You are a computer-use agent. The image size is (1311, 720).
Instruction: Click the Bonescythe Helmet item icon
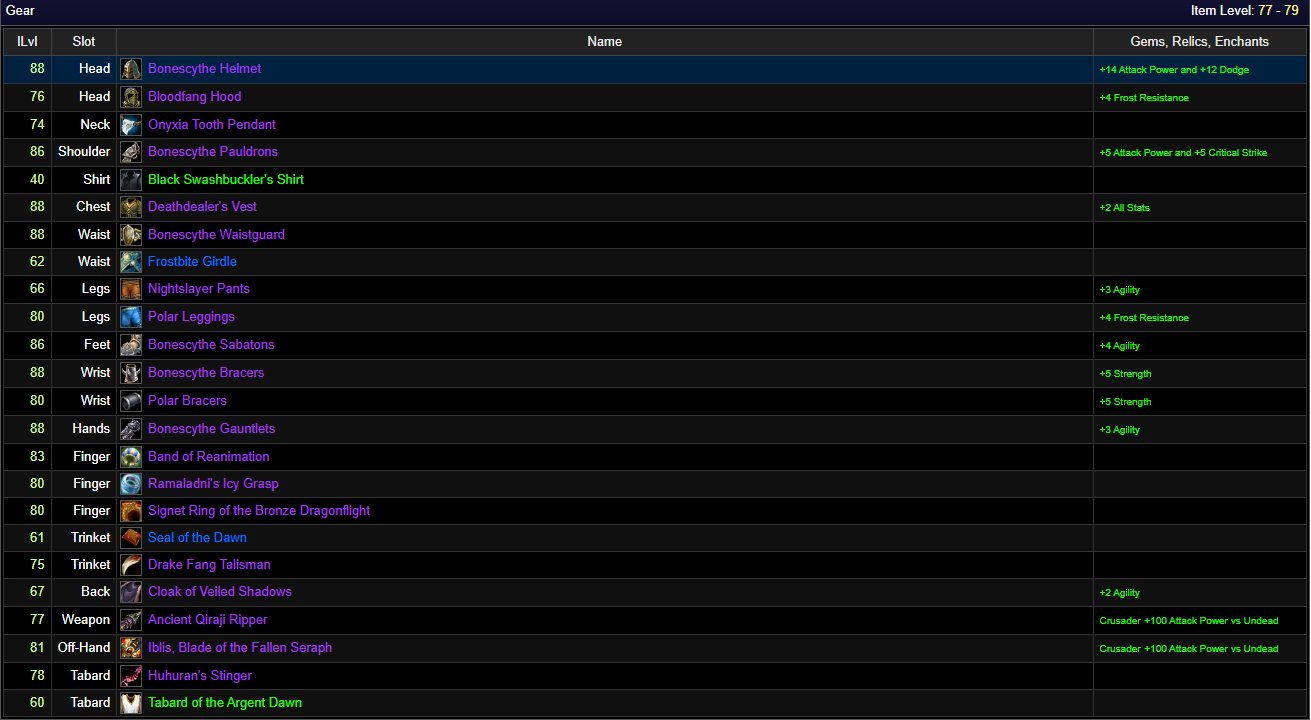point(131,69)
